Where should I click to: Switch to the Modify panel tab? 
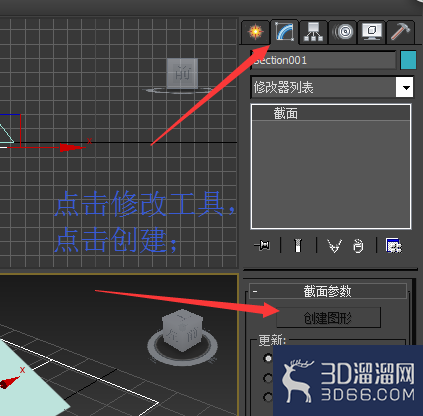(284, 32)
